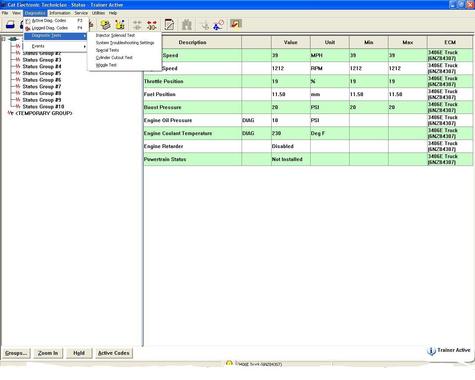This screenshot has height=380, width=475.
Task: Open the Help menu
Action: pos(113,13)
